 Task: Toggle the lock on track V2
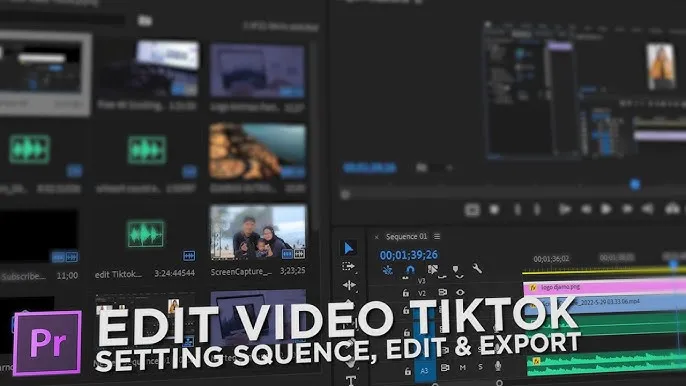[x=406, y=293]
